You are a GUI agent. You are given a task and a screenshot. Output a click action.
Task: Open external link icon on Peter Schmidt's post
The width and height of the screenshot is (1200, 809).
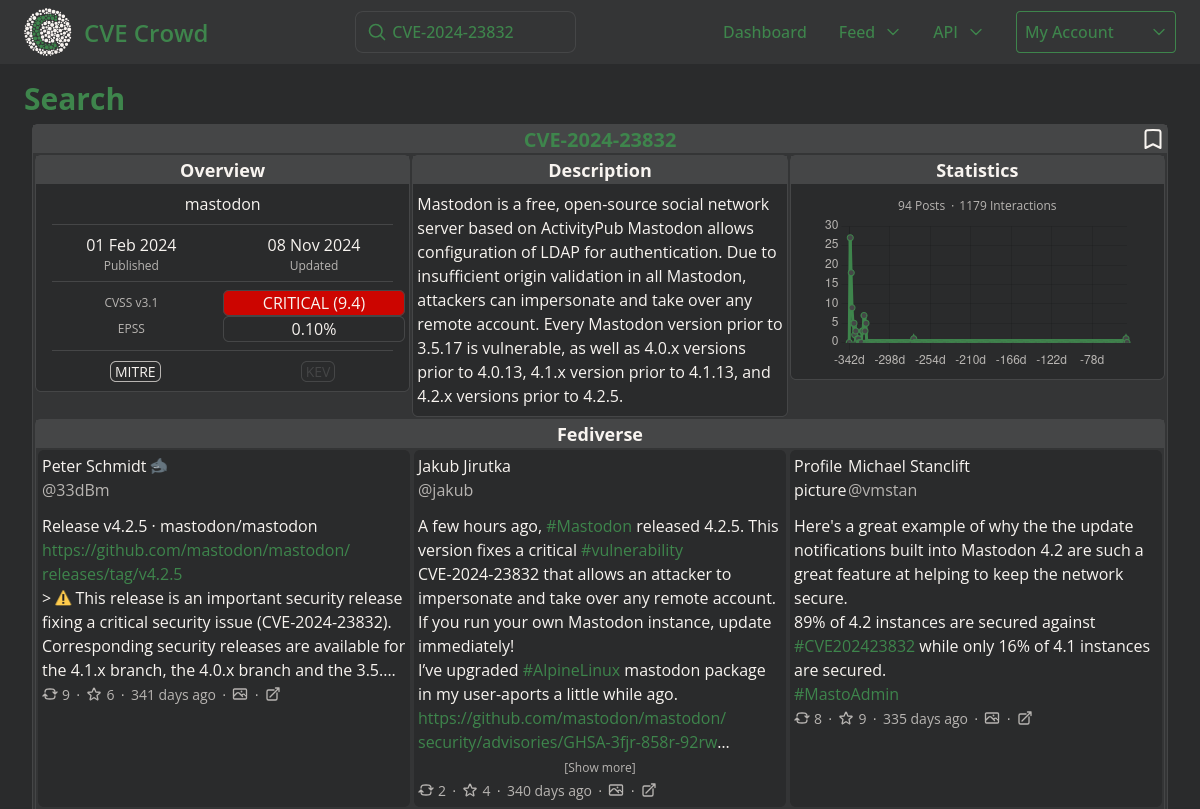[x=273, y=694]
